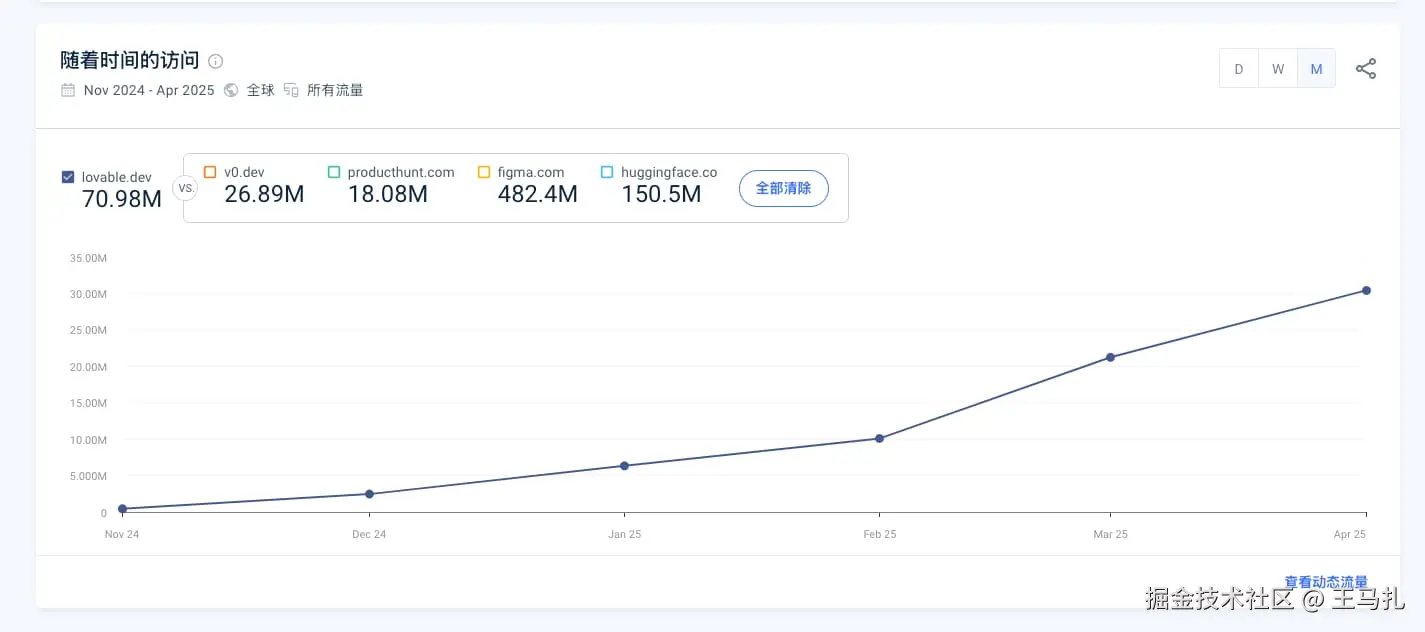Viewport: 1425px width, 632px height.
Task: Click the 全部清除 button
Action: click(x=783, y=188)
